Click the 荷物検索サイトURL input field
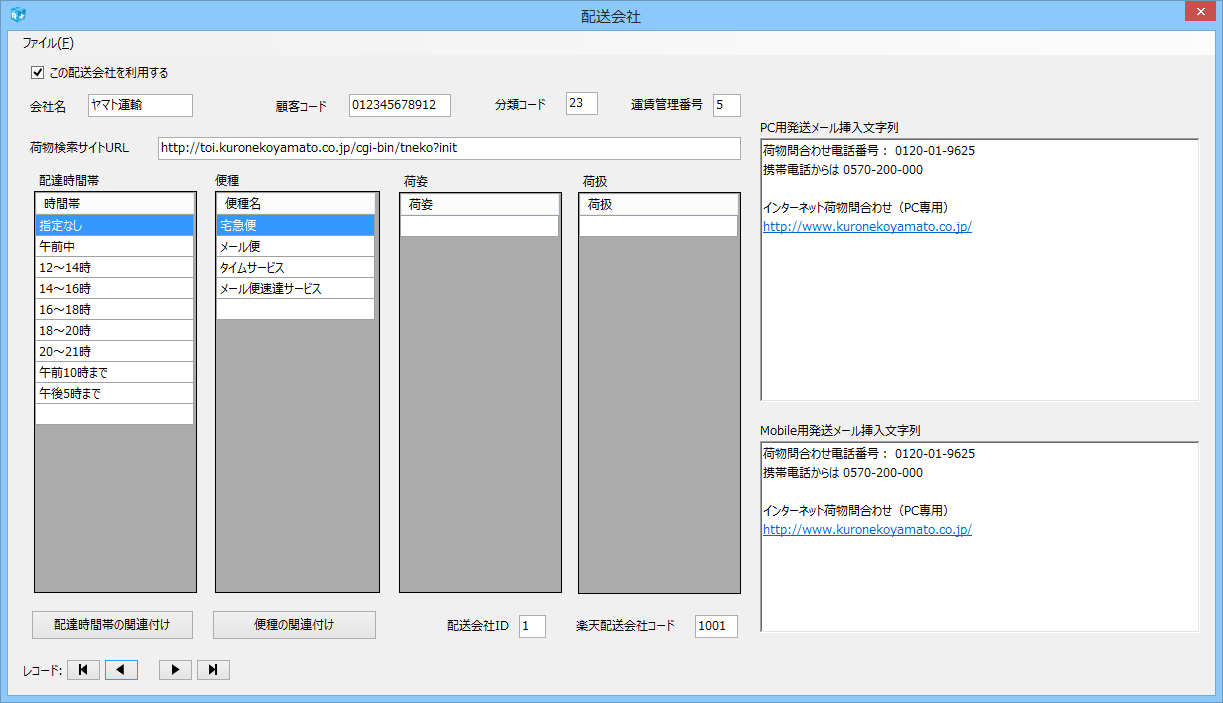Image resolution: width=1223 pixels, height=703 pixels. (449, 148)
